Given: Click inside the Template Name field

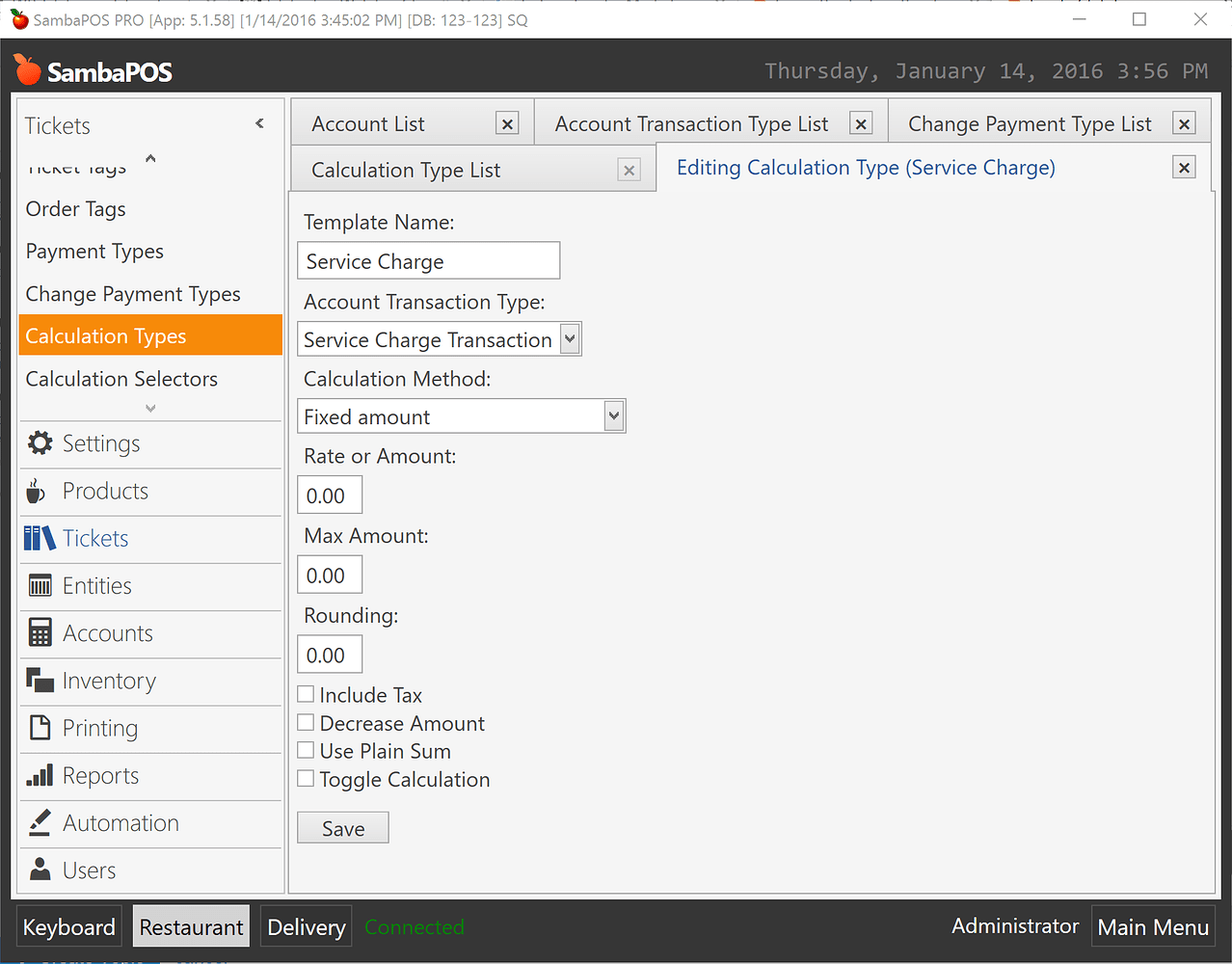Looking at the screenshot, I should (428, 260).
